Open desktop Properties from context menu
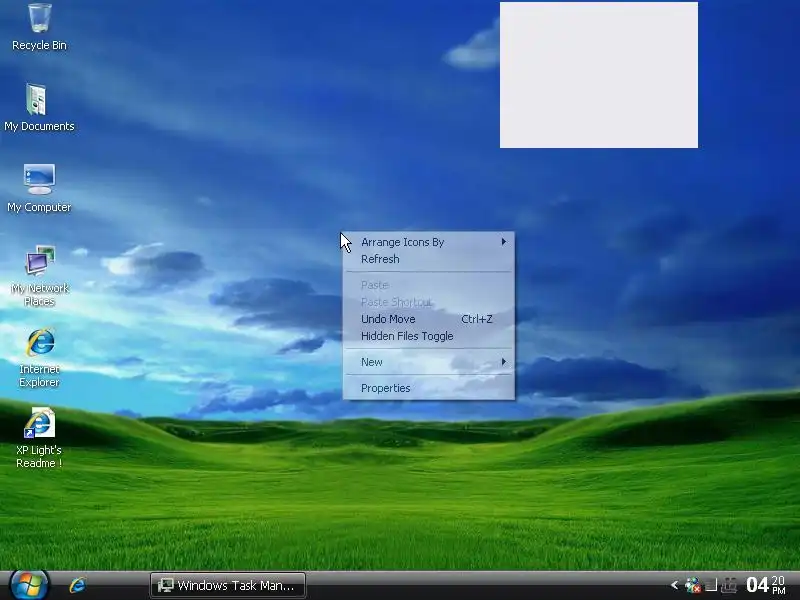The image size is (800, 600). coord(429,388)
